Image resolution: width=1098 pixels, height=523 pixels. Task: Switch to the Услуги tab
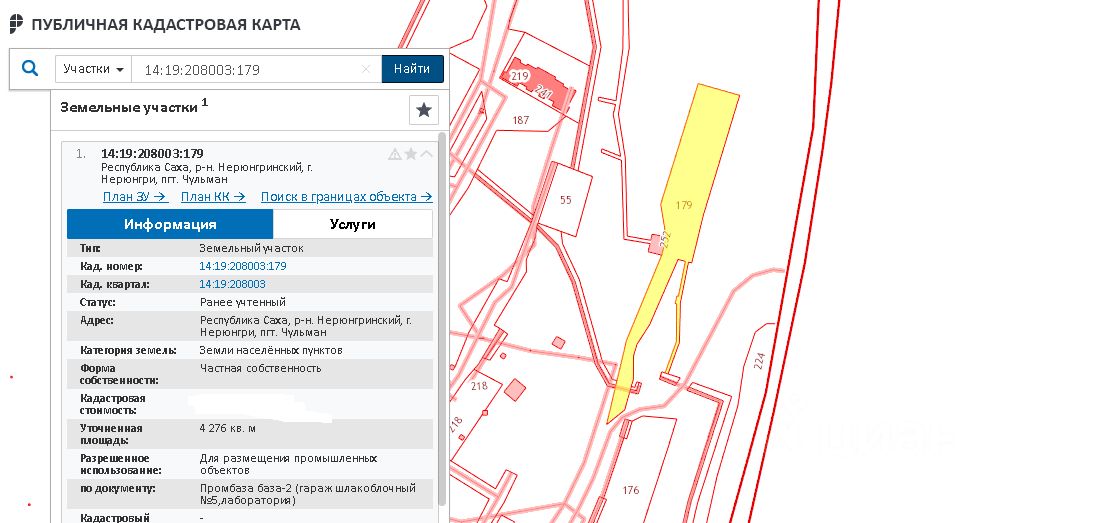coord(353,224)
